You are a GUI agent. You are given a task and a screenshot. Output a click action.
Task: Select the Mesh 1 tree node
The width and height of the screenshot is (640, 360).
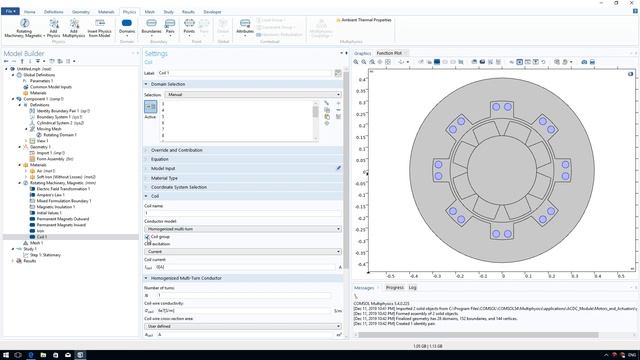[x=33, y=243]
